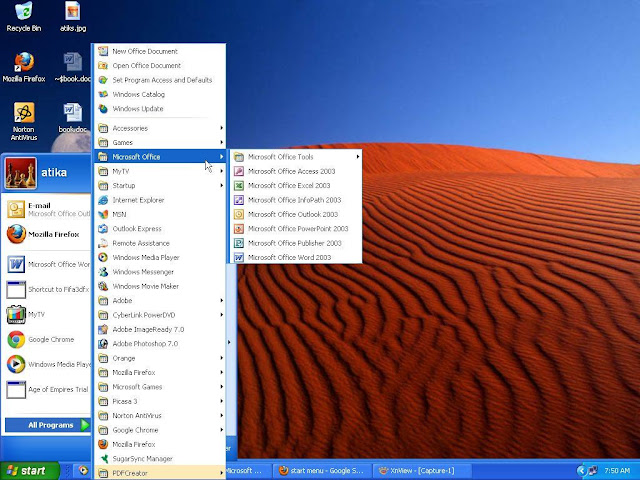The width and height of the screenshot is (640, 480).
Task: Launch Microsoft Office Outlook 2003
Action: pyautogui.click(x=296, y=214)
